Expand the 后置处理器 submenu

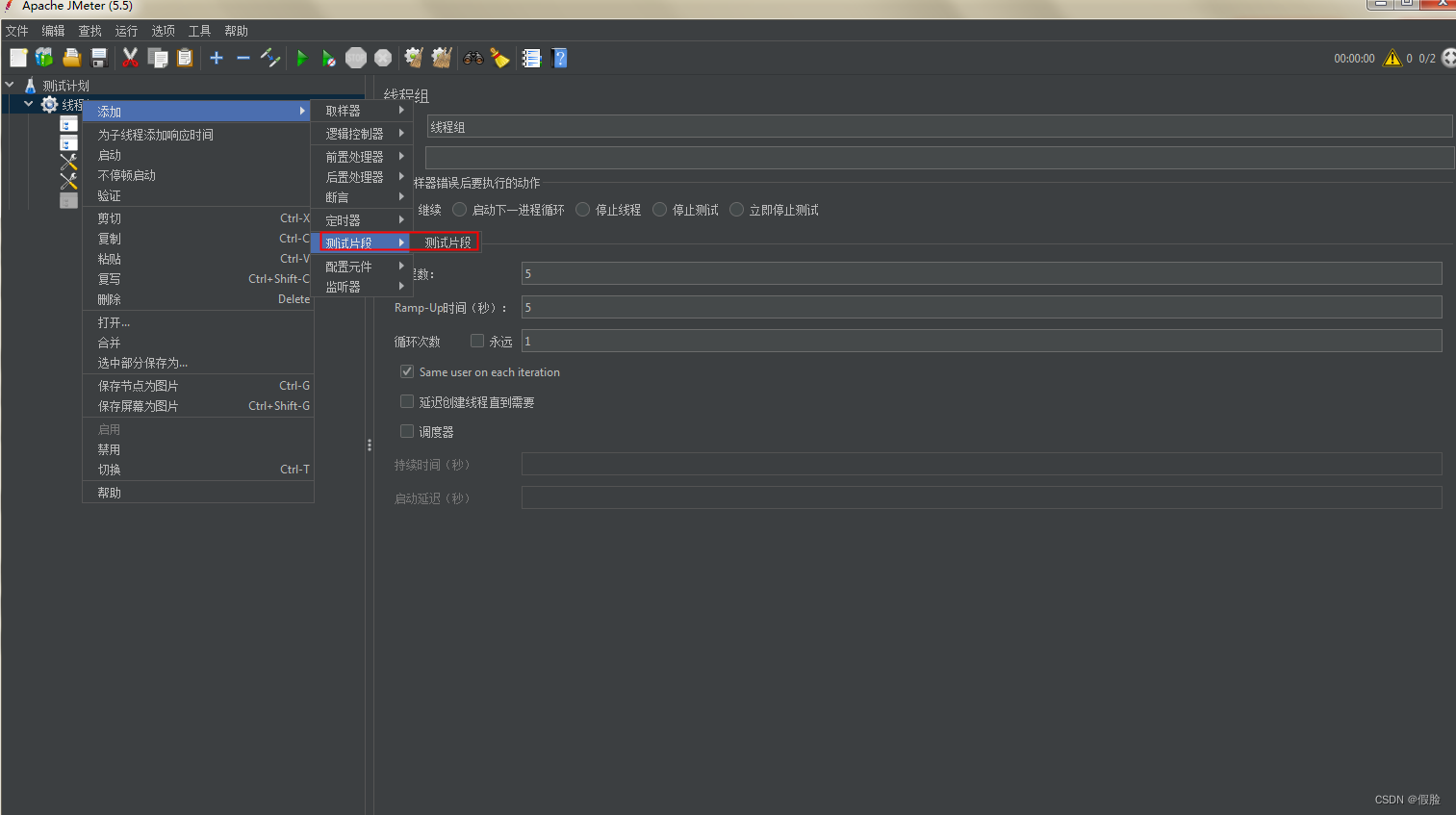click(362, 177)
